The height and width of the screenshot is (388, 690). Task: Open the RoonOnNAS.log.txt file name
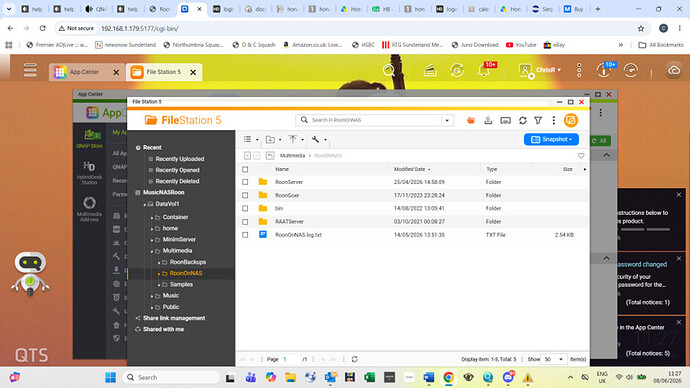[x=298, y=235]
